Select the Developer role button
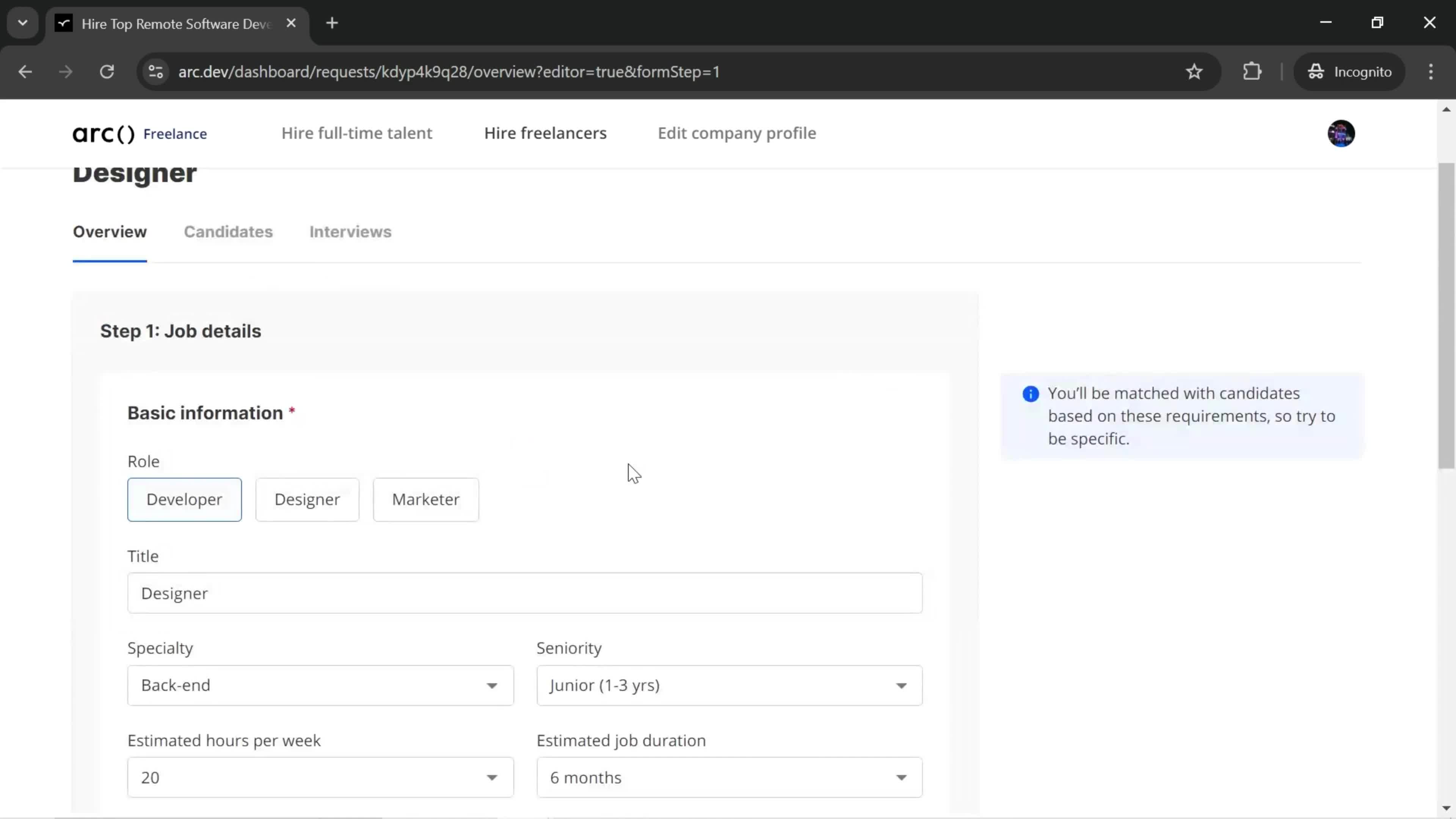The width and height of the screenshot is (1456, 819). click(184, 499)
